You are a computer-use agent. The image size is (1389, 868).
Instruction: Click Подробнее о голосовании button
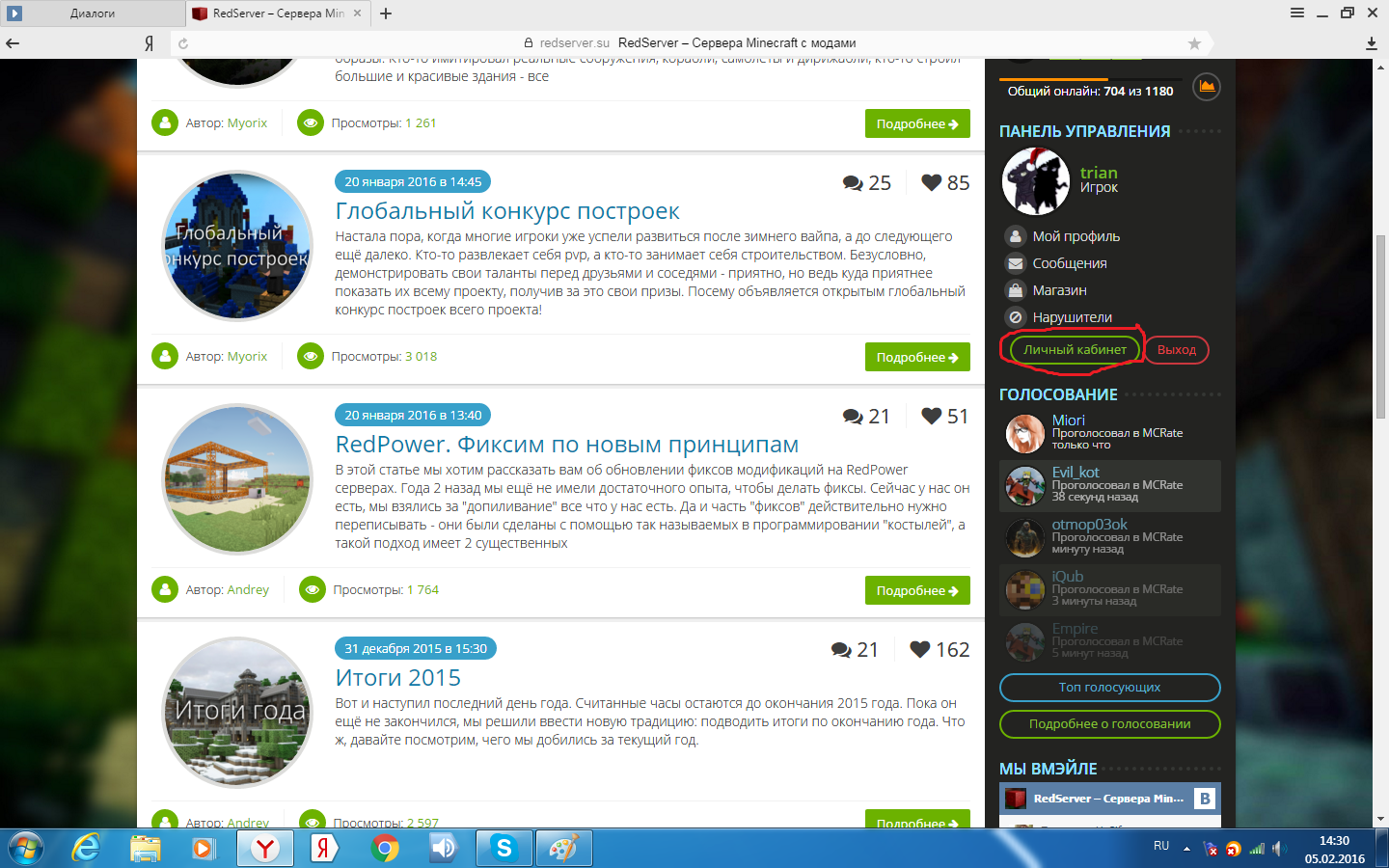tap(1110, 724)
